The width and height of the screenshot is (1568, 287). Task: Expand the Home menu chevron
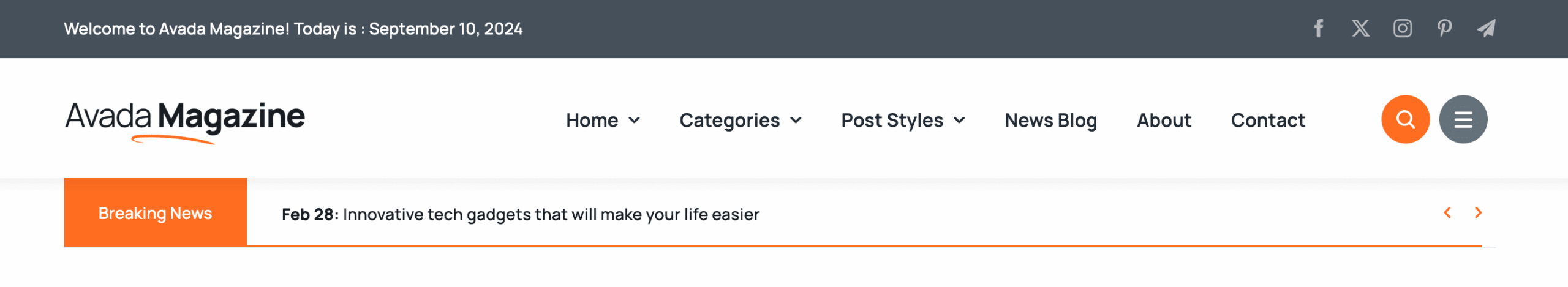tap(635, 121)
